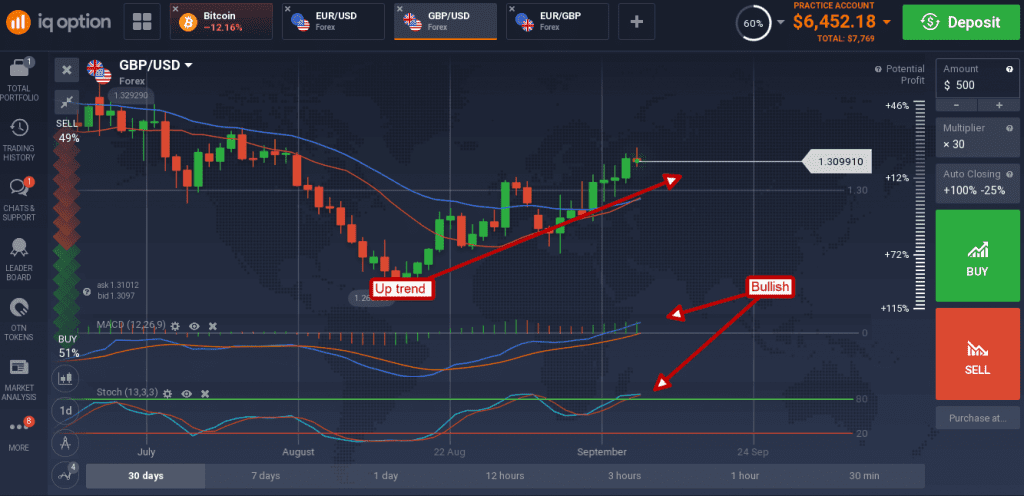
Task: Click the BUY 51% sentiment label
Action: coord(68,346)
